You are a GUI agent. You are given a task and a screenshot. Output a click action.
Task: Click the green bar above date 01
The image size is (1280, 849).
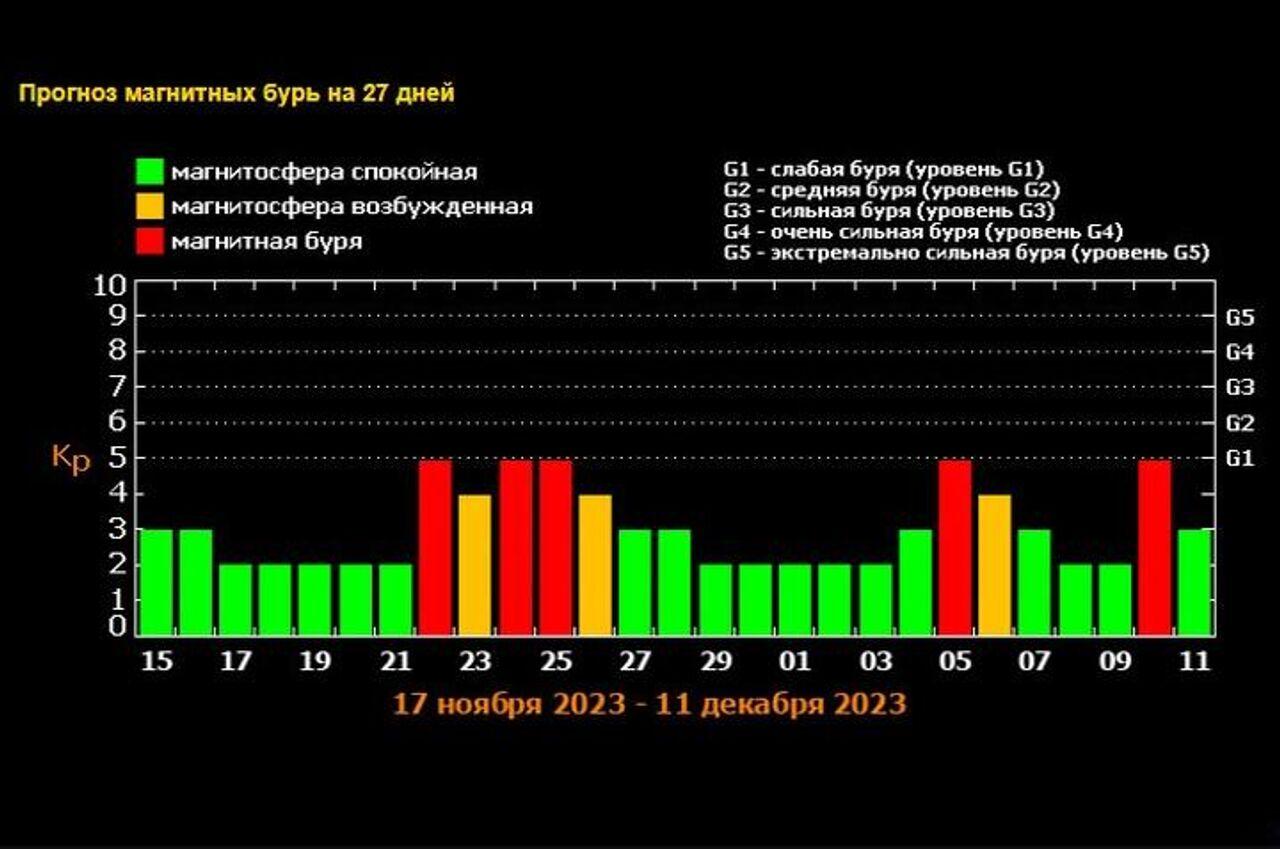pos(796,600)
